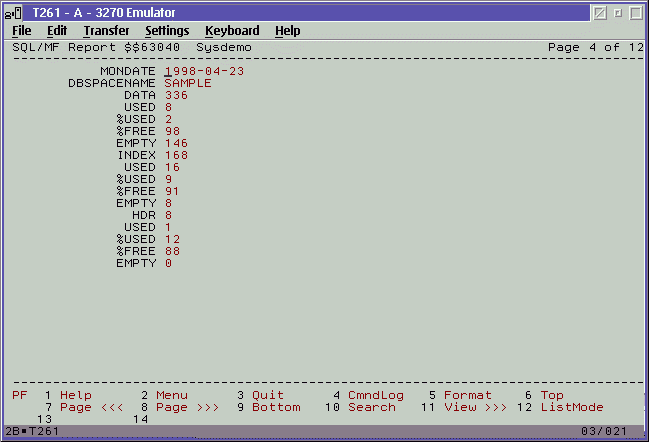649x442 pixels.
Task: Click the %FREE value 88
Action: (x=172, y=251)
